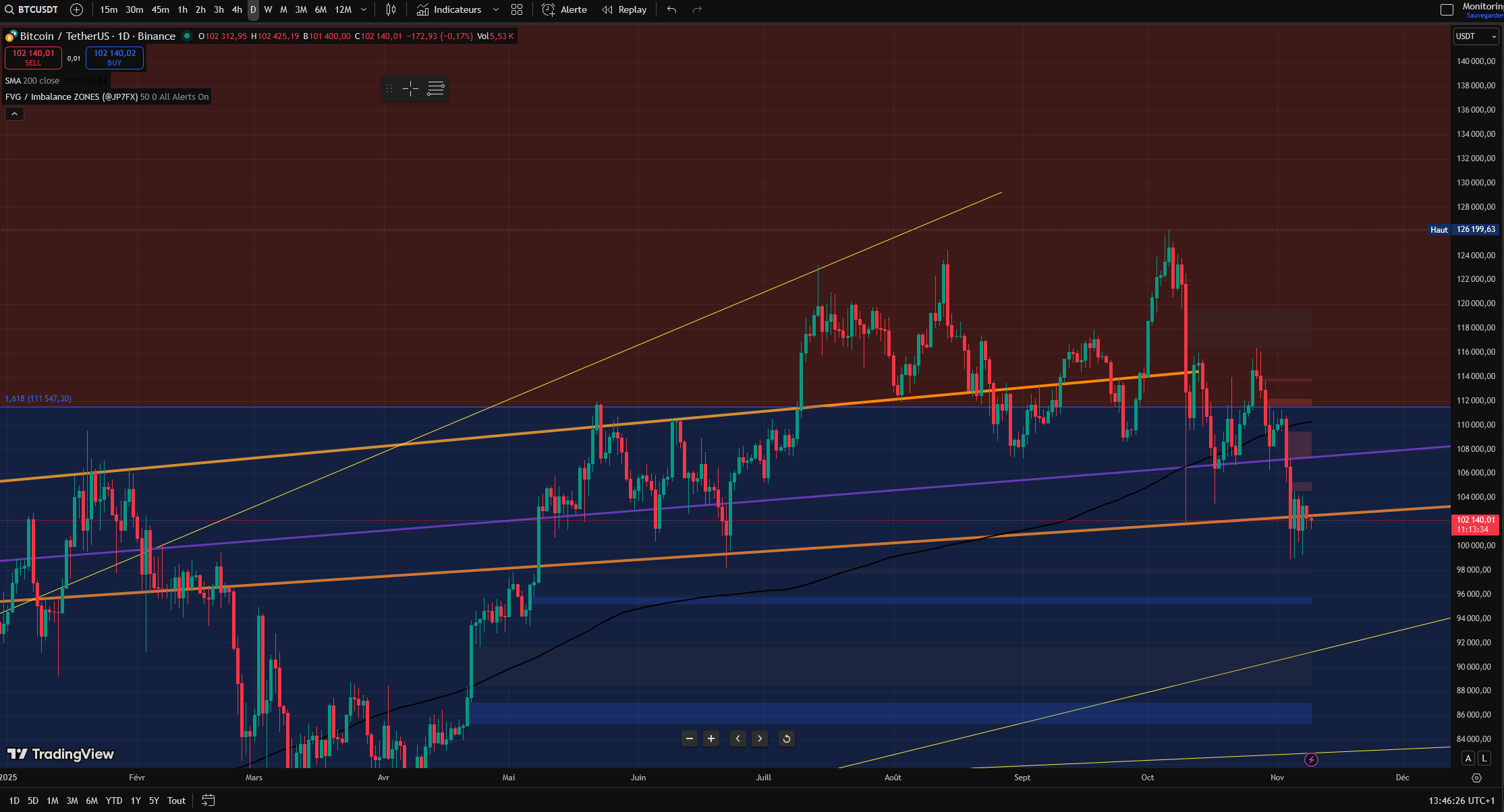Open the Replay mode

[624, 9]
